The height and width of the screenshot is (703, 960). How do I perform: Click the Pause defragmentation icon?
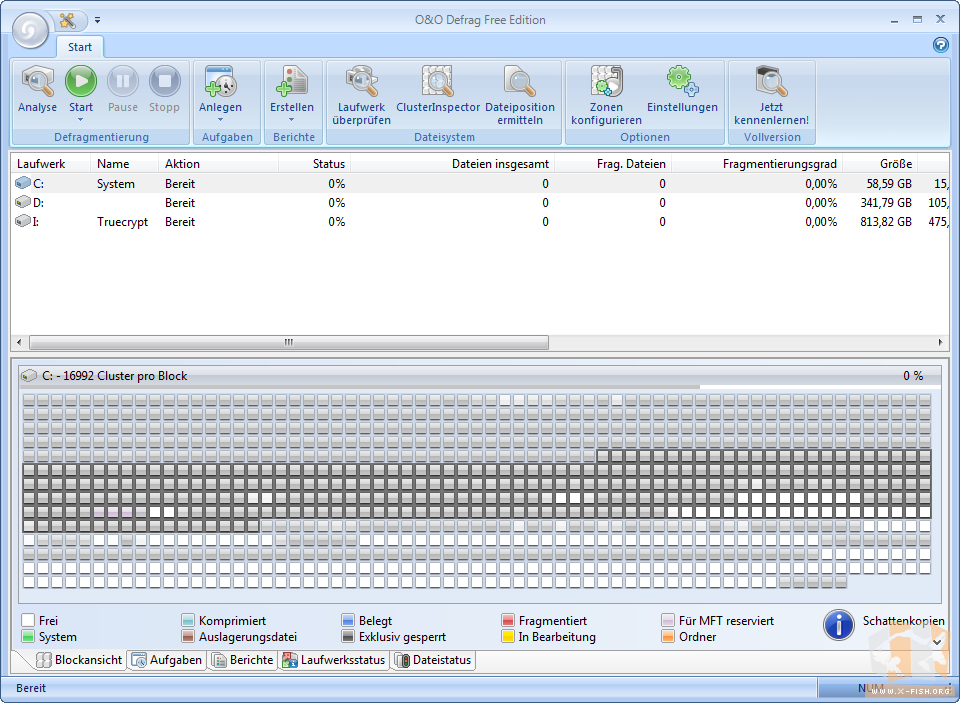[122, 81]
